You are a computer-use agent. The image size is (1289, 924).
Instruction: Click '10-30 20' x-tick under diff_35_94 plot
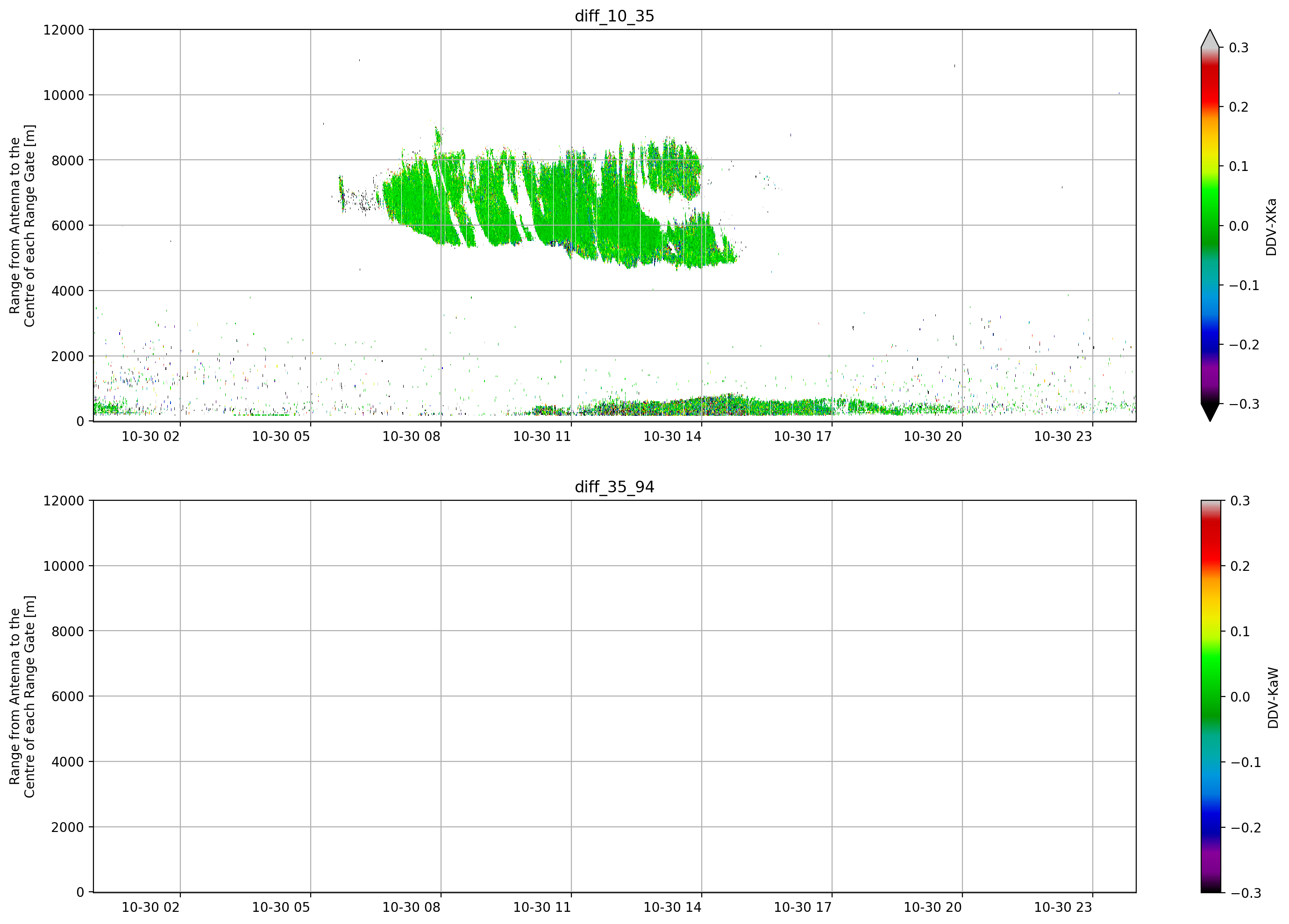coord(933,908)
